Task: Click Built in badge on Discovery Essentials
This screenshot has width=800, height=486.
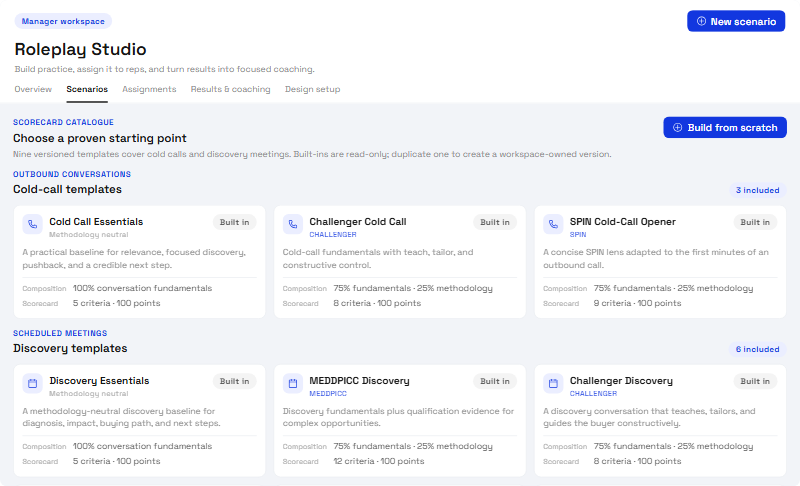Action: (234, 381)
